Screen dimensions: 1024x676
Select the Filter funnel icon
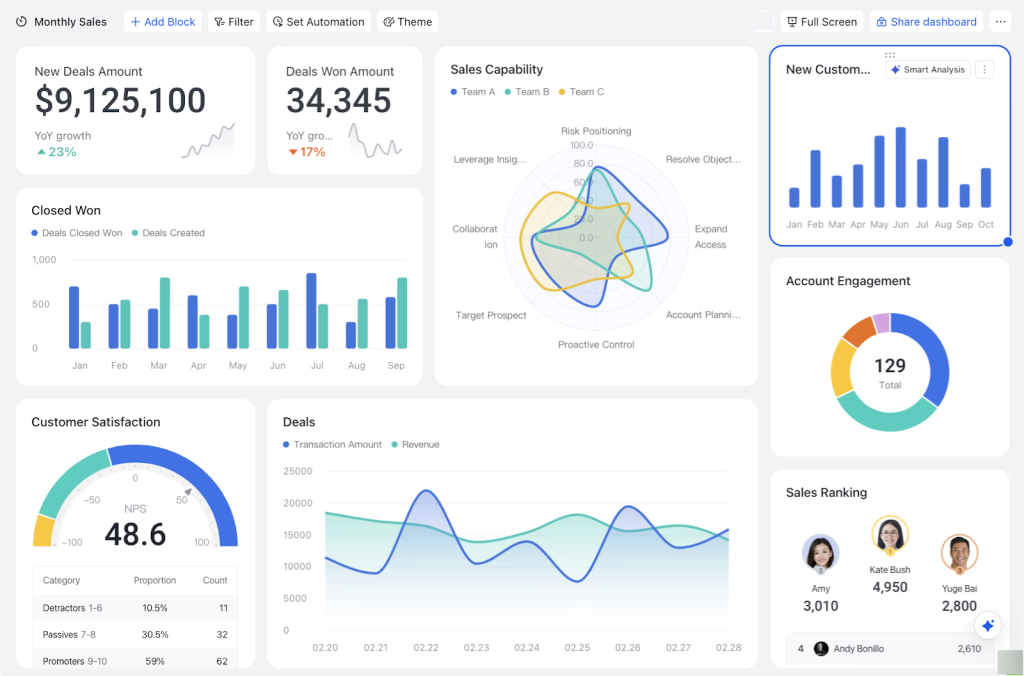219,21
